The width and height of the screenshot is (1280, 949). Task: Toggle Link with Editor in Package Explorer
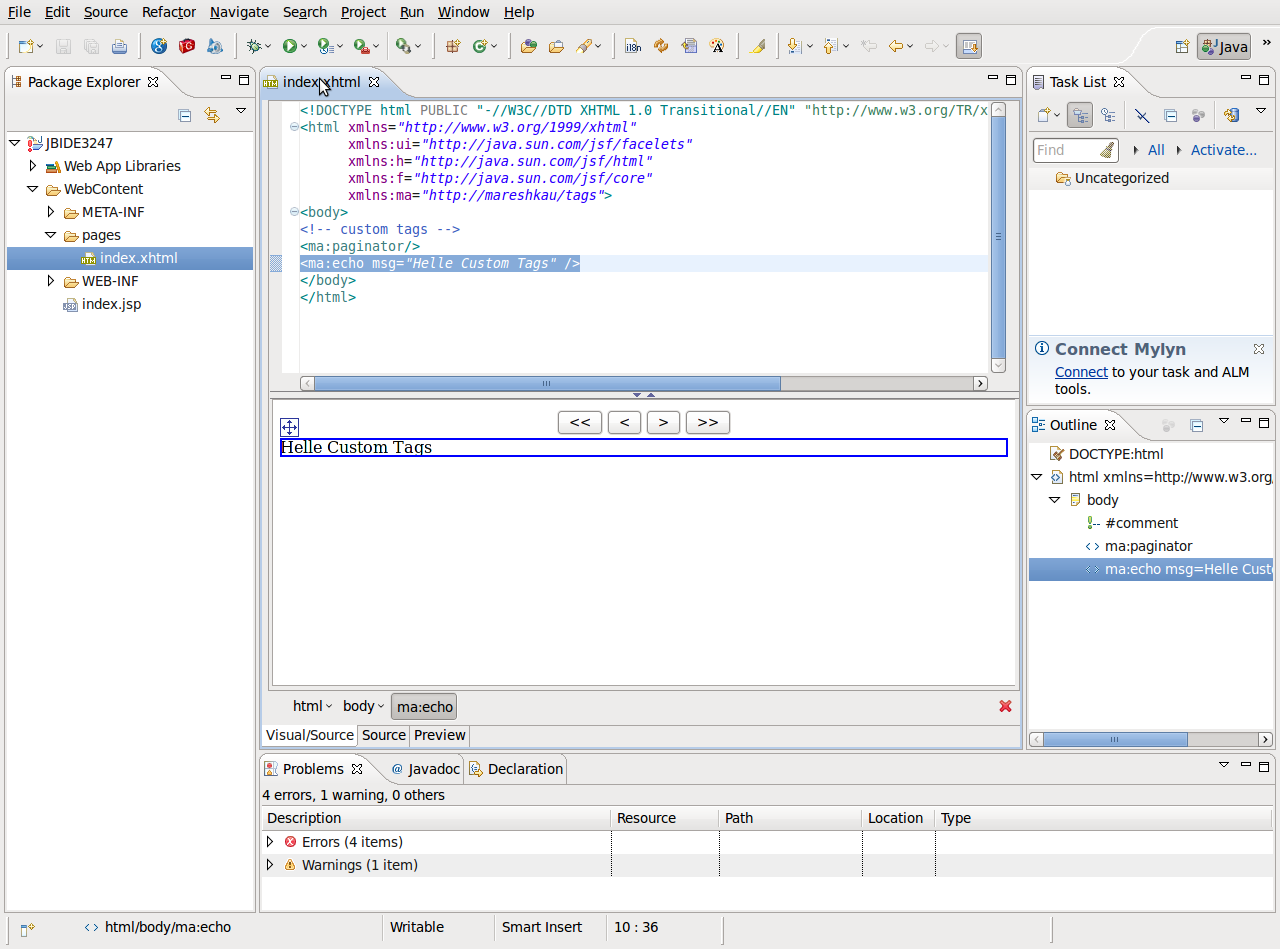click(x=211, y=115)
